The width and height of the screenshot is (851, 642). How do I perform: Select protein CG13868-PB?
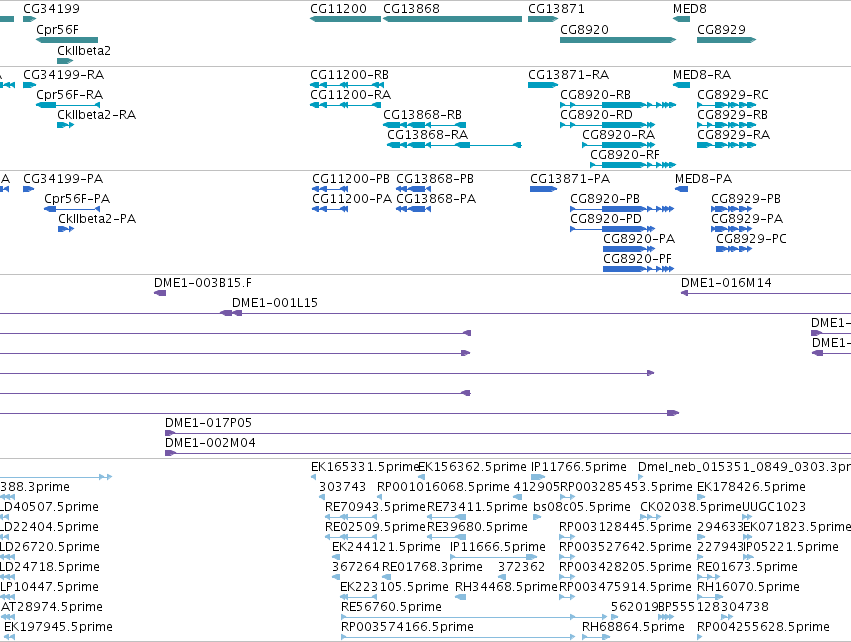tap(435, 179)
